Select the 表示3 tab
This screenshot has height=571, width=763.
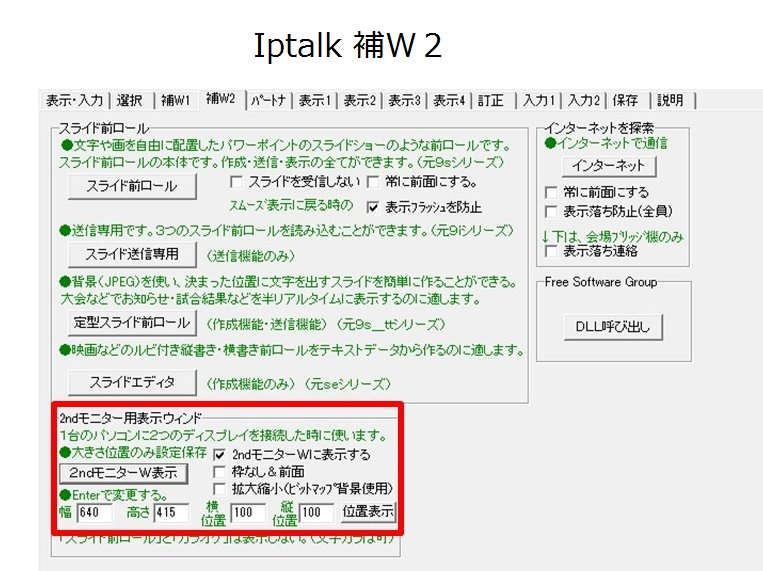pos(404,100)
